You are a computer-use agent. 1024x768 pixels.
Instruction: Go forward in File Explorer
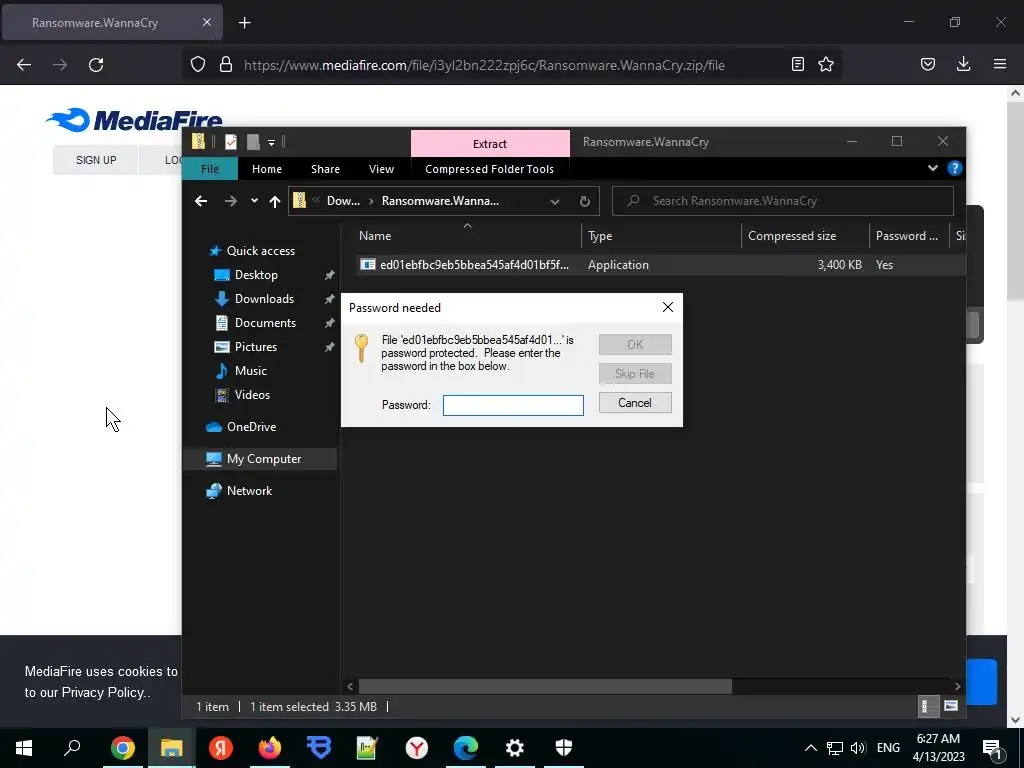tap(231, 201)
